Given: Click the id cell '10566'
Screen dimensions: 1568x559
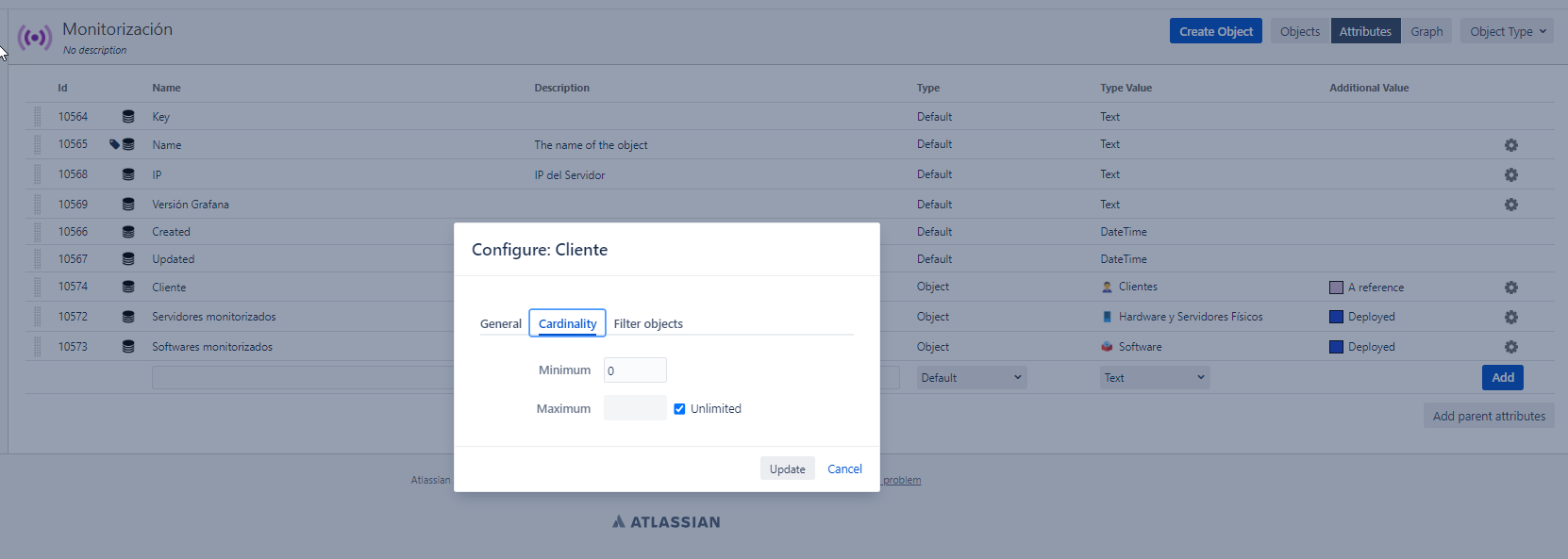Looking at the screenshot, I should pyautogui.click(x=73, y=232).
